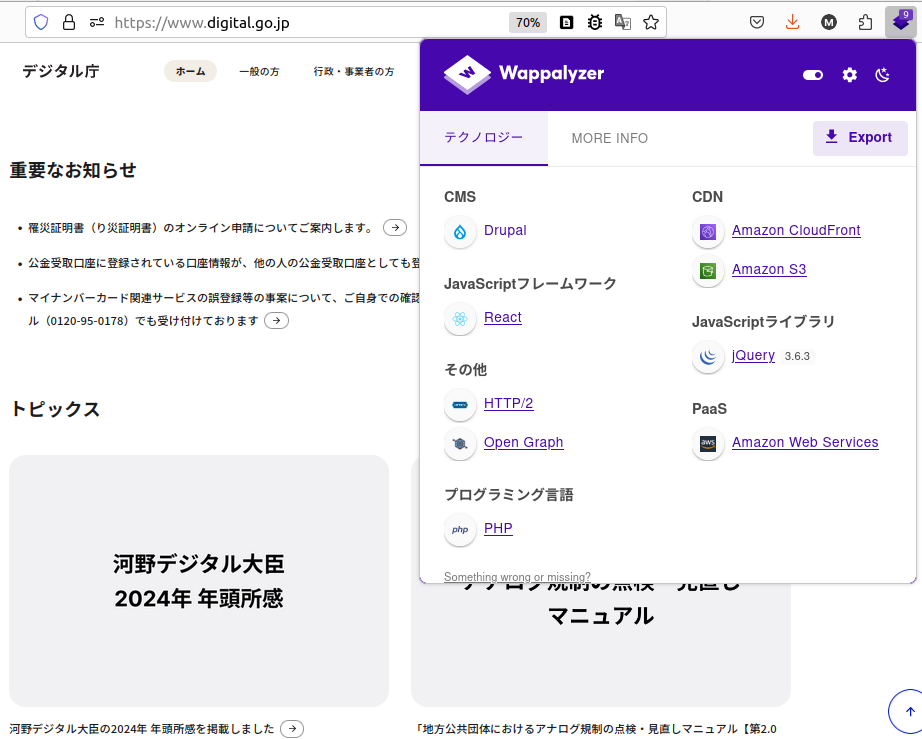Click the JavaScriptフレームワーク category heading

tap(530, 283)
